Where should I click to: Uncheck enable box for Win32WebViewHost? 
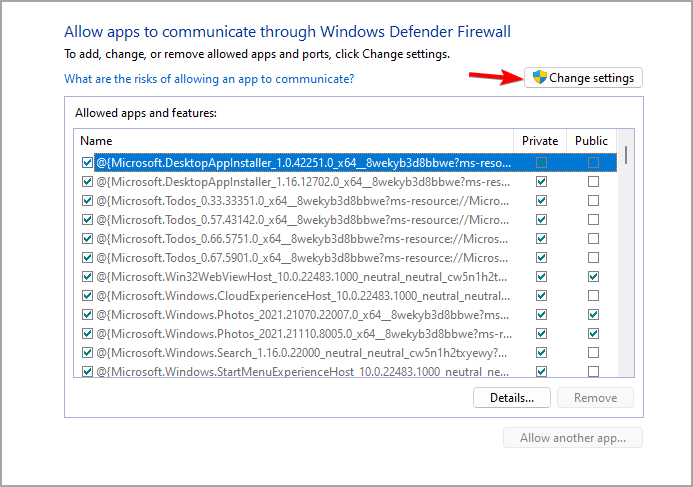[x=87, y=276]
